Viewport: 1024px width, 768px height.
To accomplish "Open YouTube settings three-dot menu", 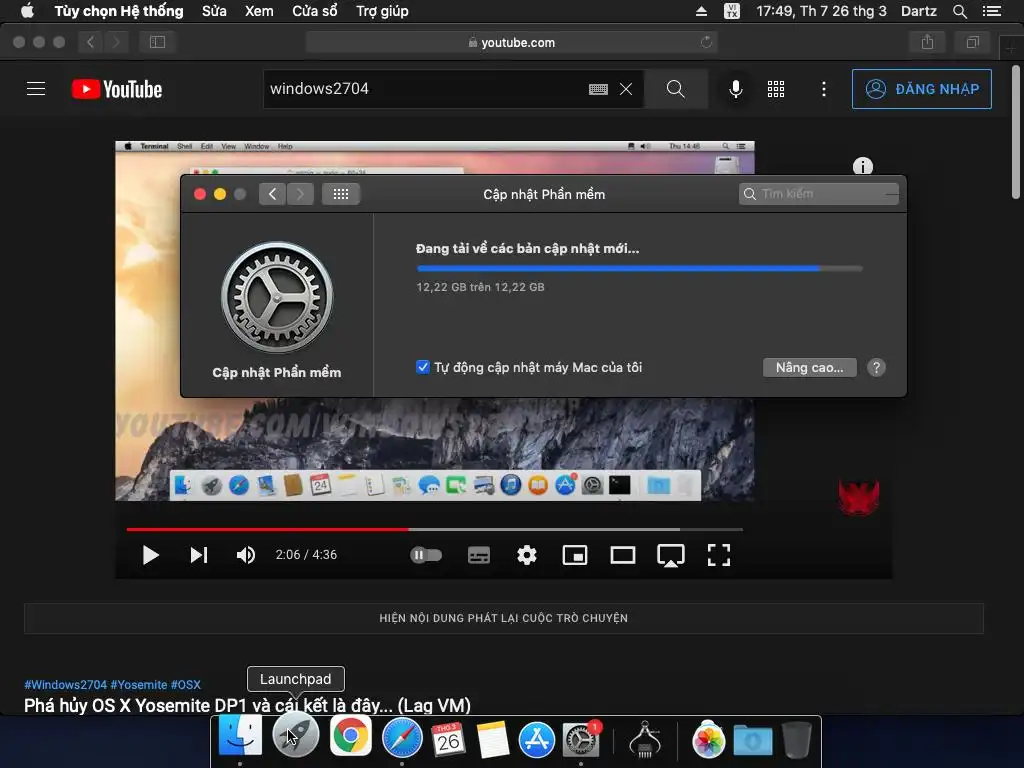I will tap(824, 89).
